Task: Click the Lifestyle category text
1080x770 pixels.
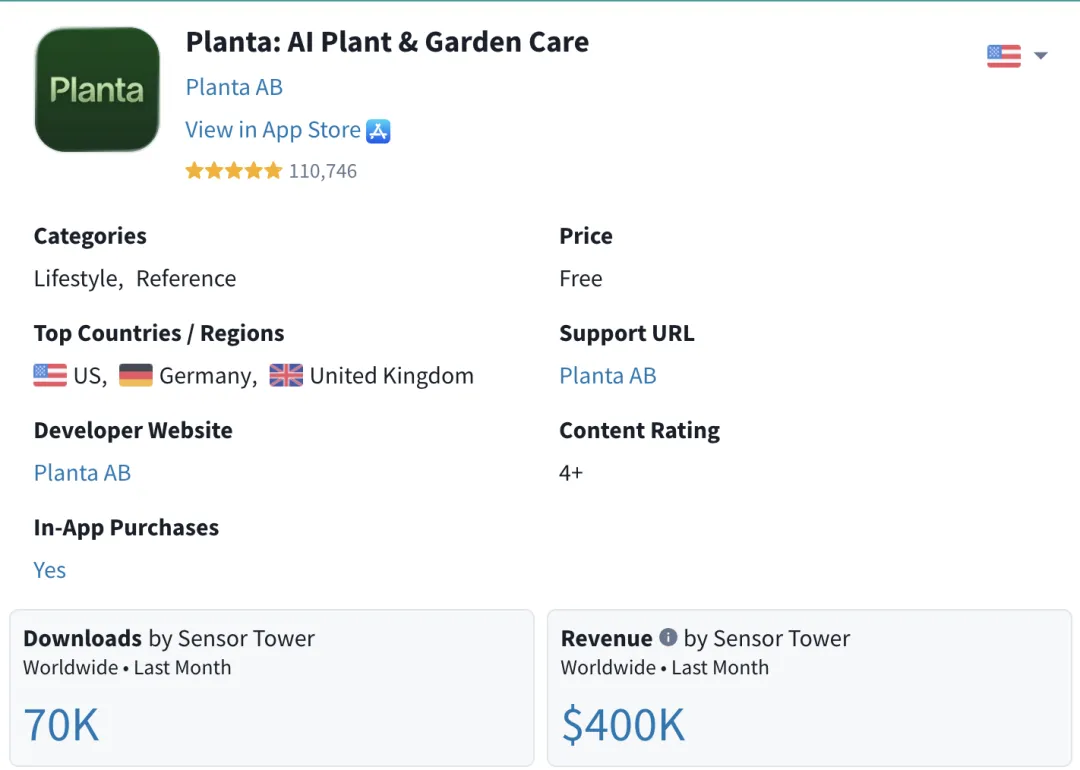Action: tap(78, 279)
